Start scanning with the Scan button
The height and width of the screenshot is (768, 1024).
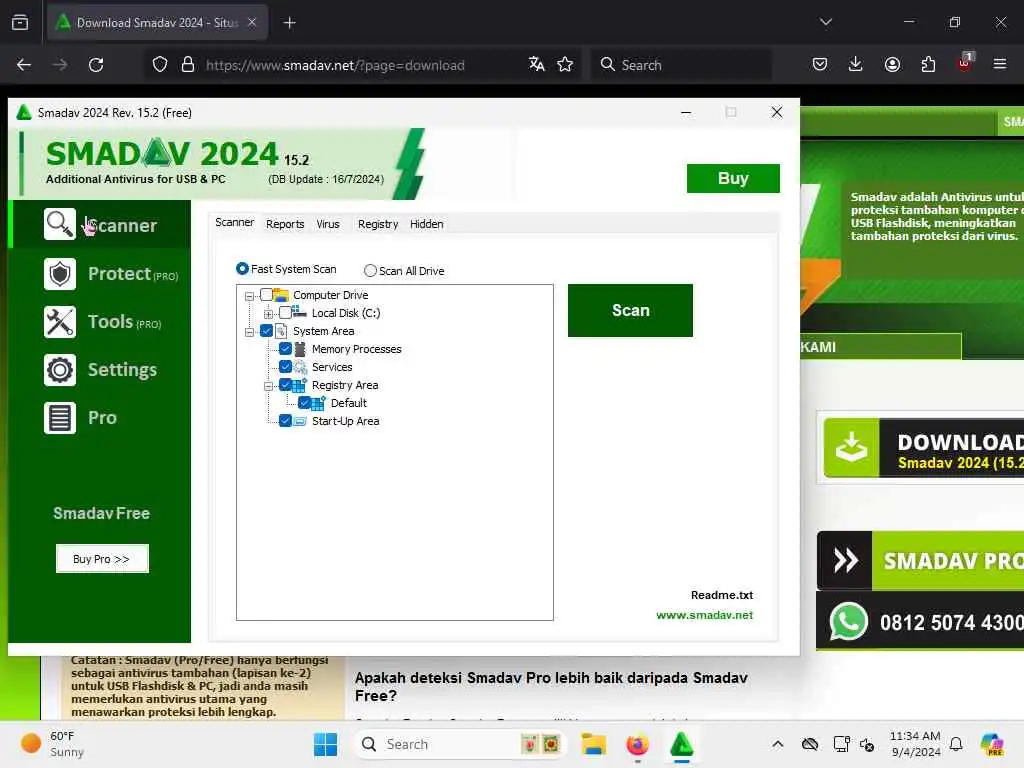[x=630, y=310]
